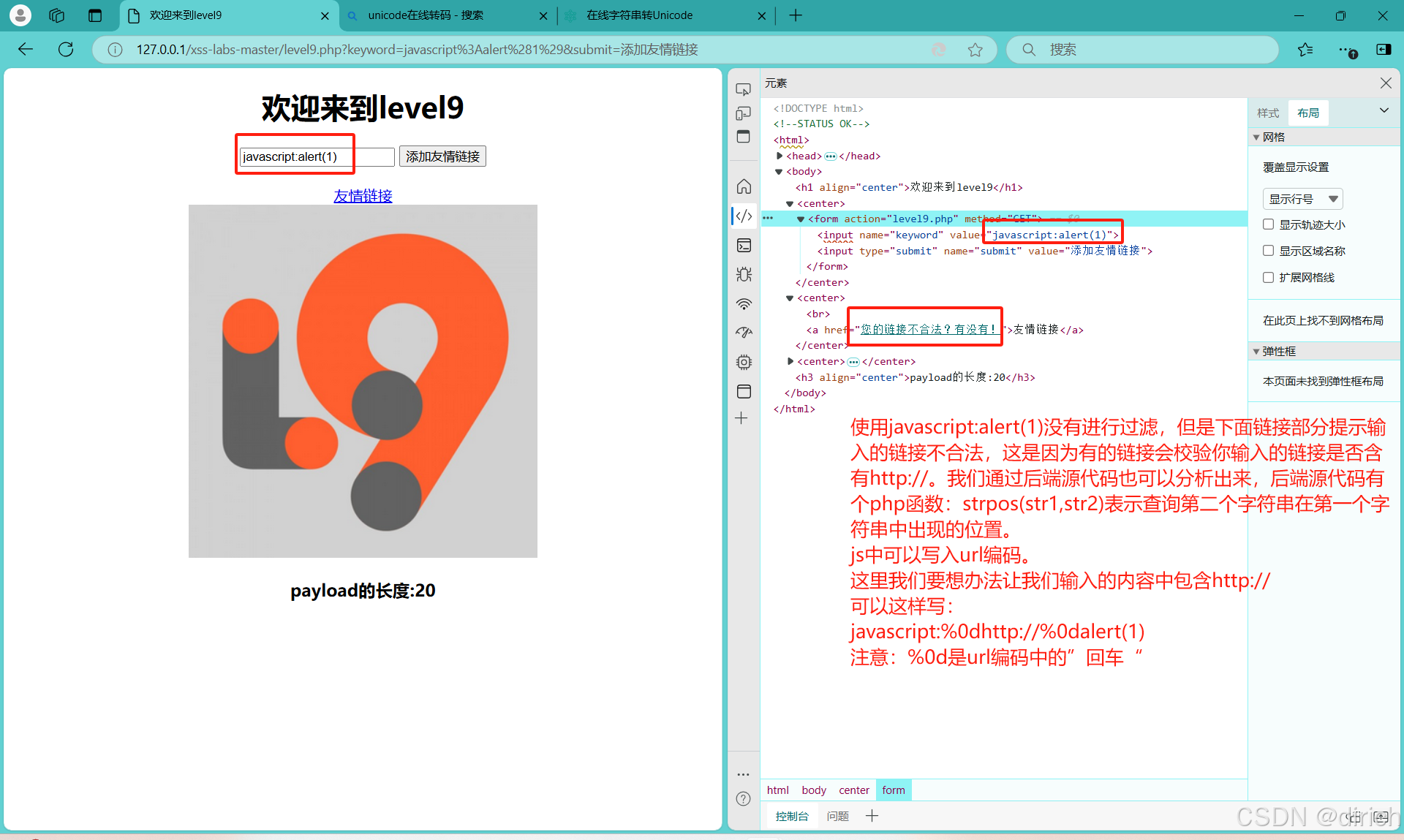Click the 友情链接 hyperlink
This screenshot has width=1404, height=840.
363,196
